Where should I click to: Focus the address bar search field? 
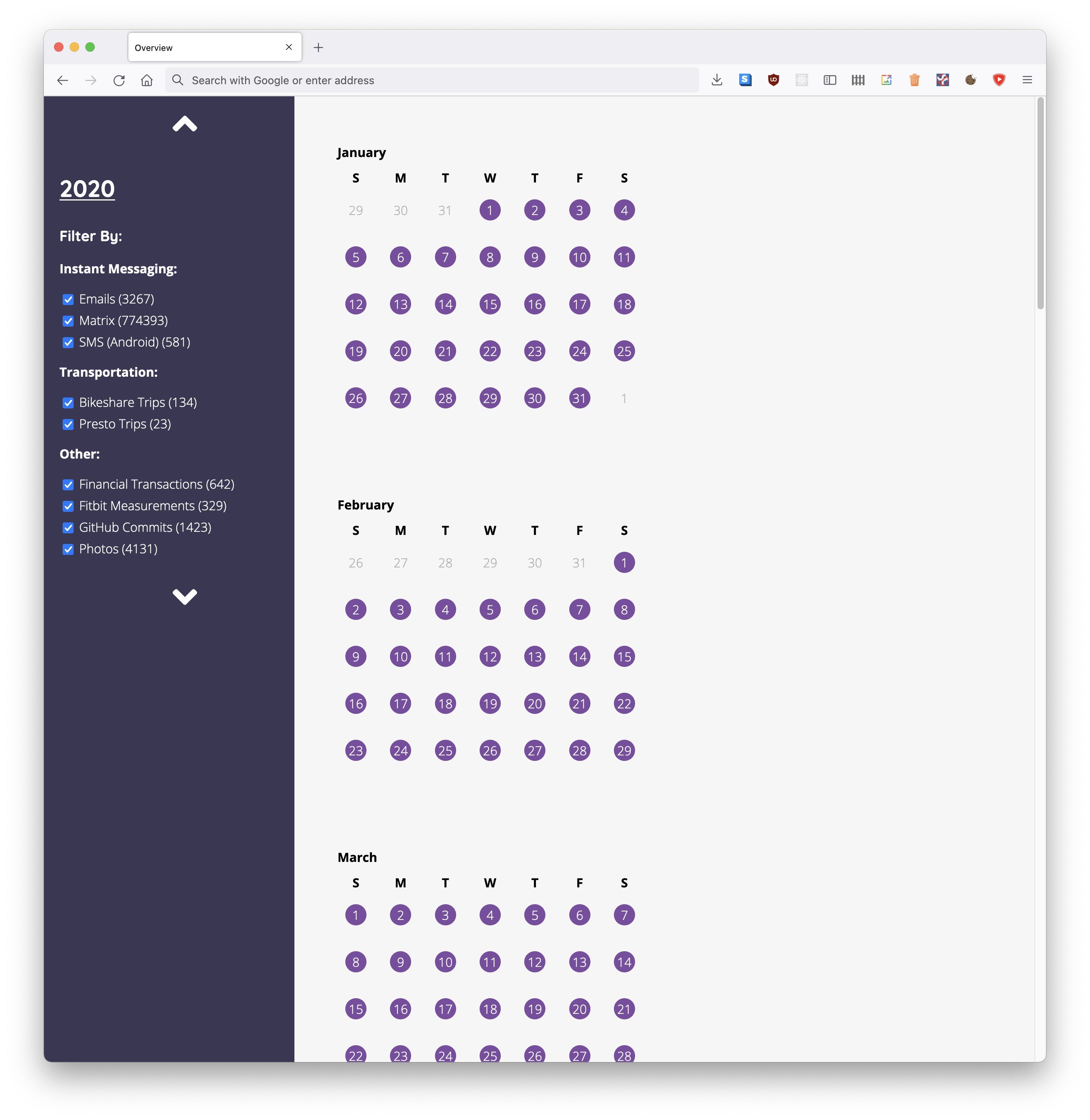(432, 80)
